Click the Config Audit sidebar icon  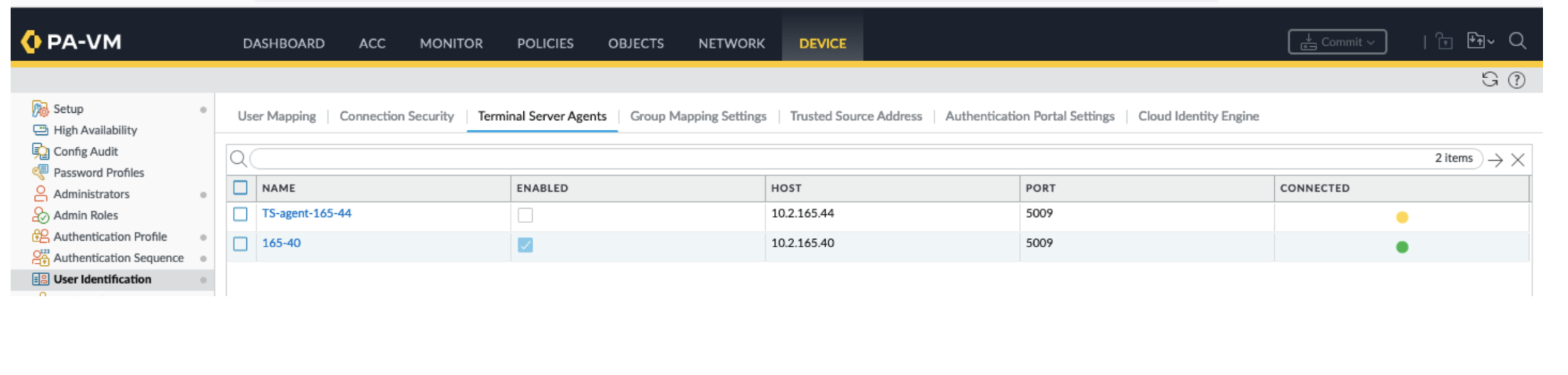40,151
